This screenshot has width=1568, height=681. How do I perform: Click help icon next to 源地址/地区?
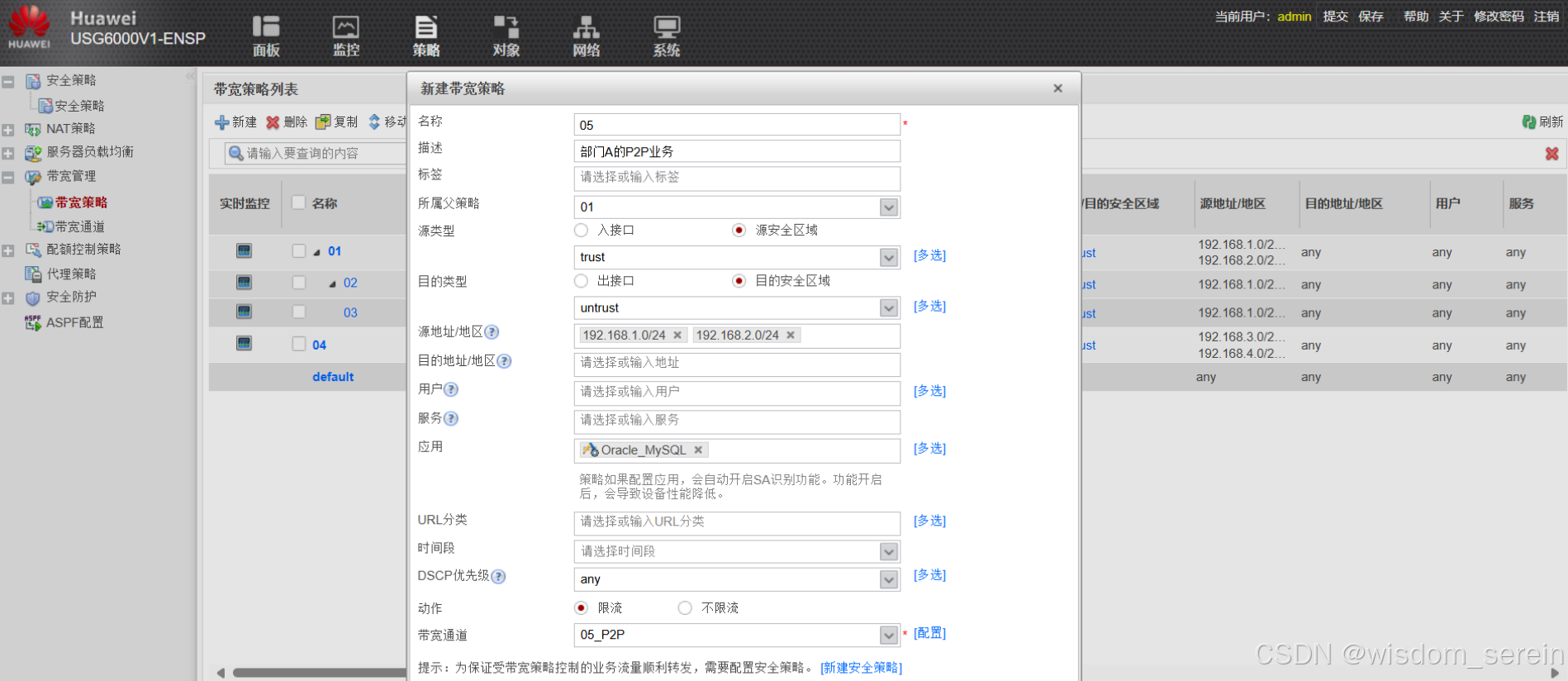492,332
